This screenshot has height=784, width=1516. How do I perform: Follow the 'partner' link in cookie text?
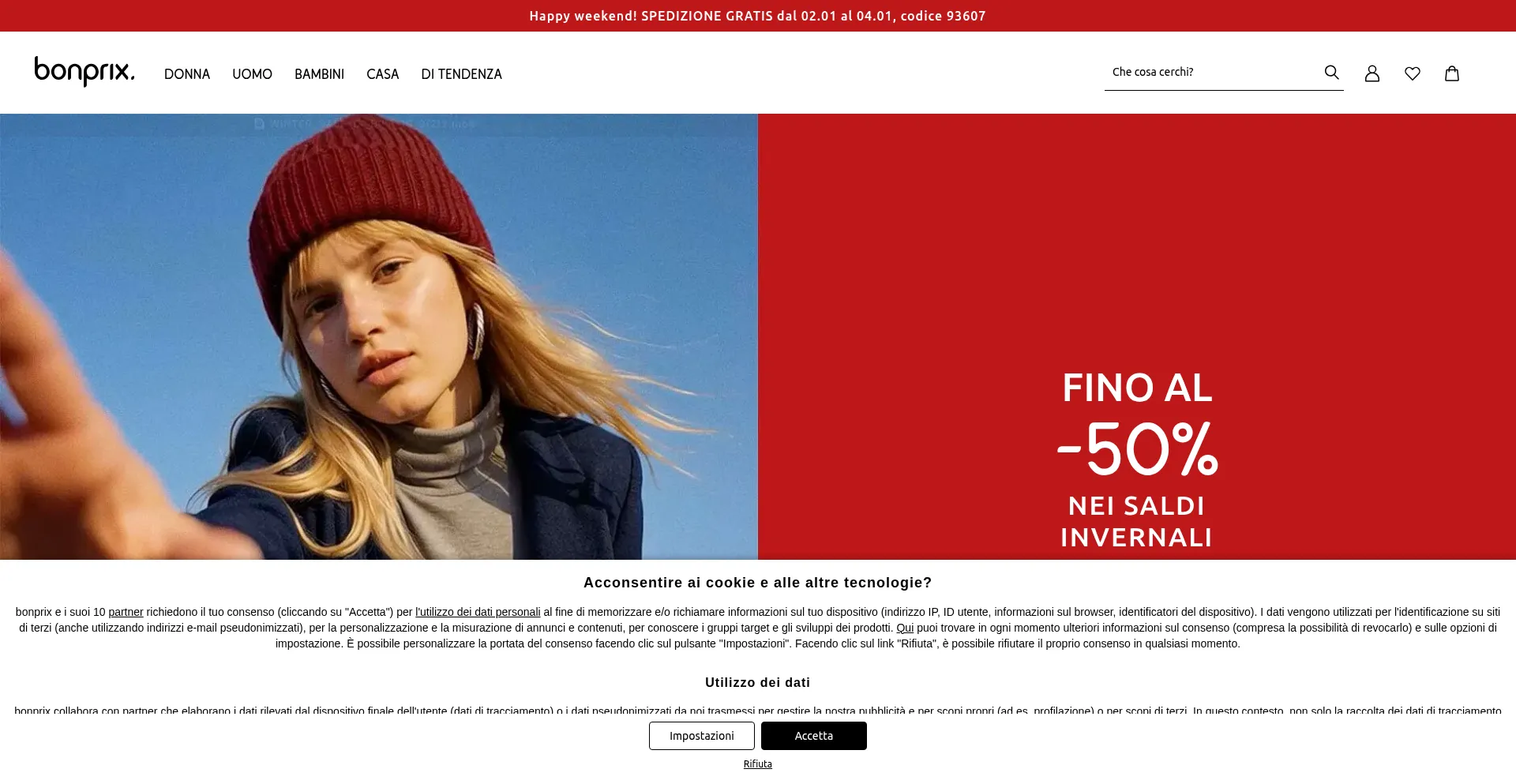coord(126,612)
